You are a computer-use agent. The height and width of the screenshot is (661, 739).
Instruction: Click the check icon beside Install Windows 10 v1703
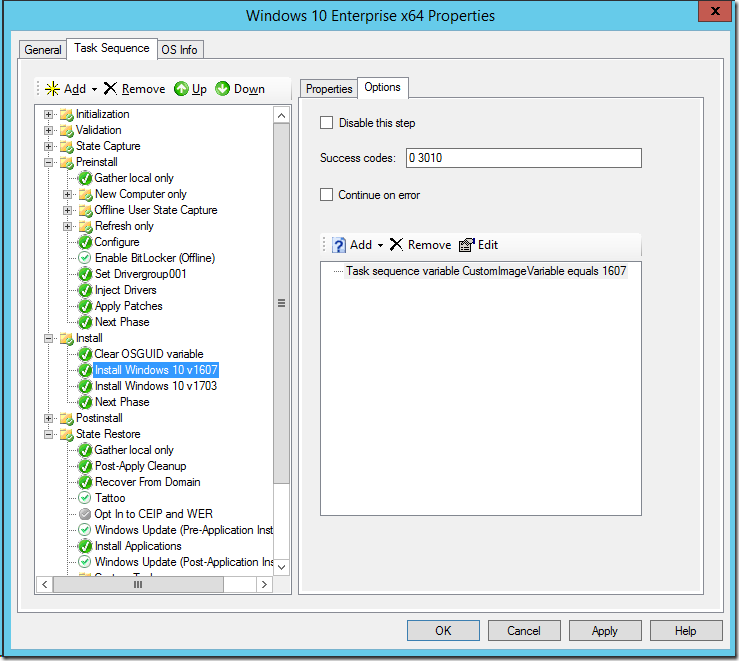click(85, 386)
